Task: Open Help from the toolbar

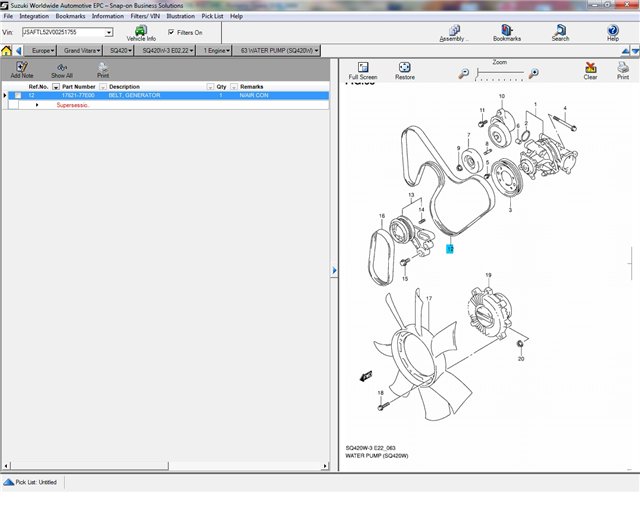Action: [x=612, y=31]
